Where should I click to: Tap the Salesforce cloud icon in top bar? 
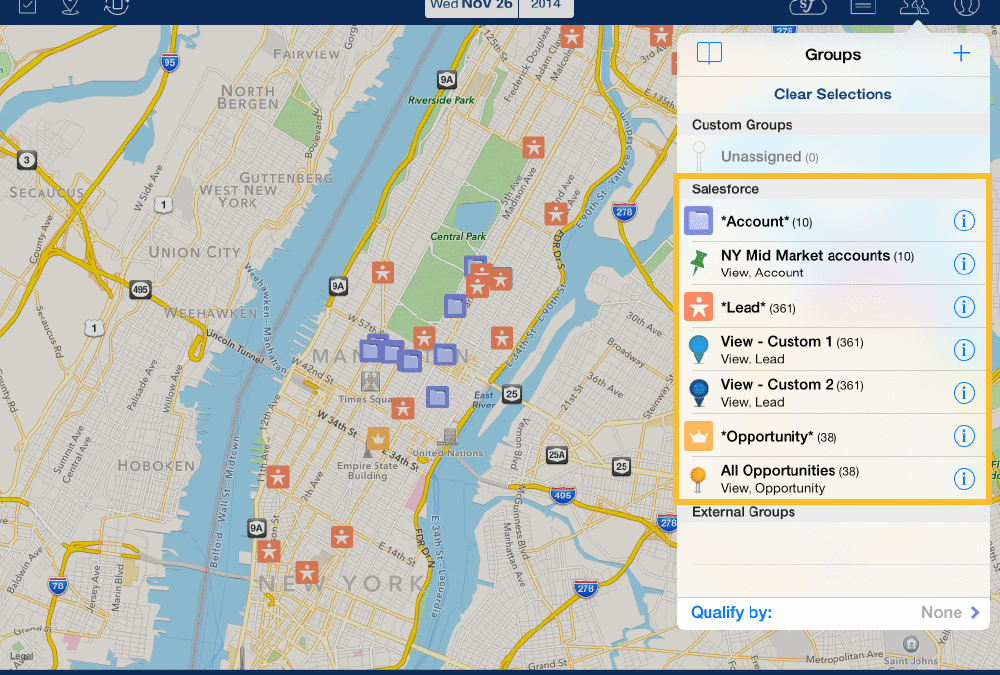[x=808, y=6]
